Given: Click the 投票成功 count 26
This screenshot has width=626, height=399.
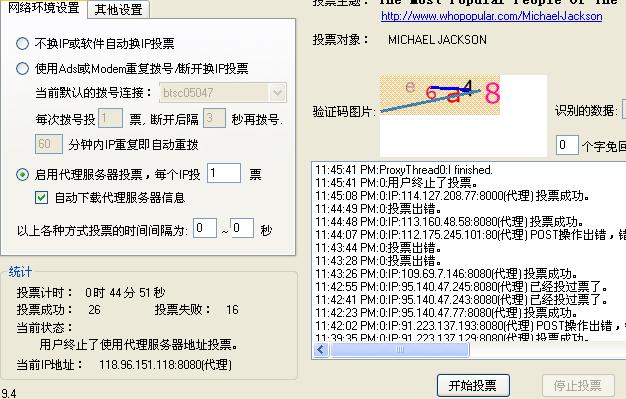Looking at the screenshot, I should pos(94,310).
